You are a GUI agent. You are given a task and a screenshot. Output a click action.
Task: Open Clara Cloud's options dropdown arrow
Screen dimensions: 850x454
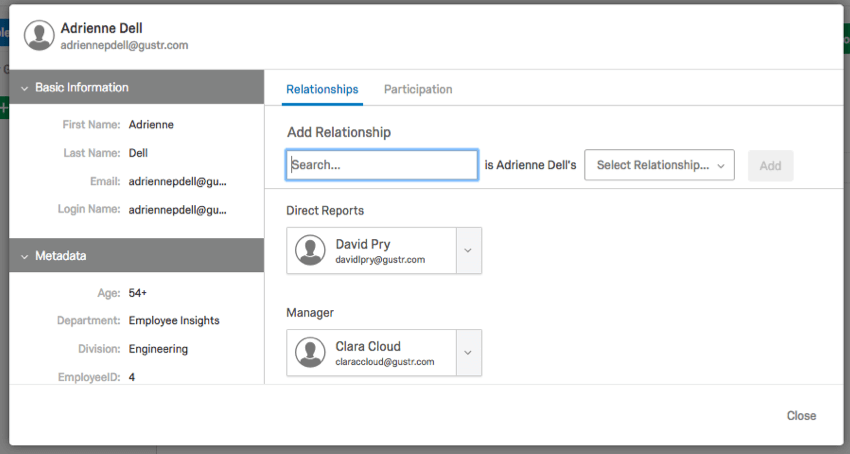[468, 352]
